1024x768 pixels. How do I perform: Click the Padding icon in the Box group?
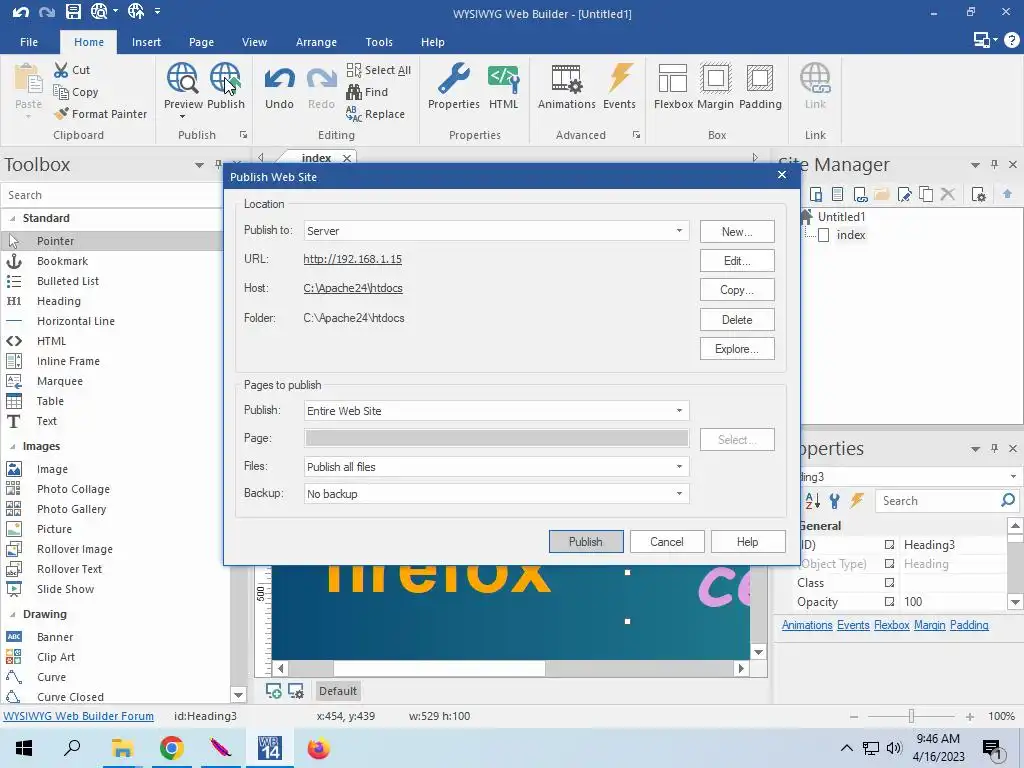pos(760,78)
